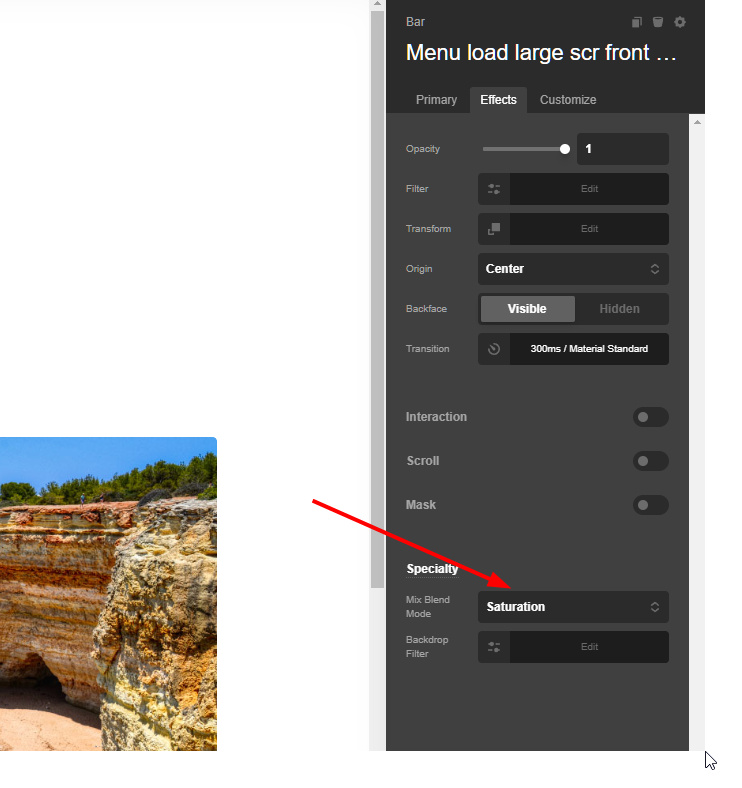The image size is (742, 788).
Task: Click the Opacity value input field
Action: click(x=622, y=149)
